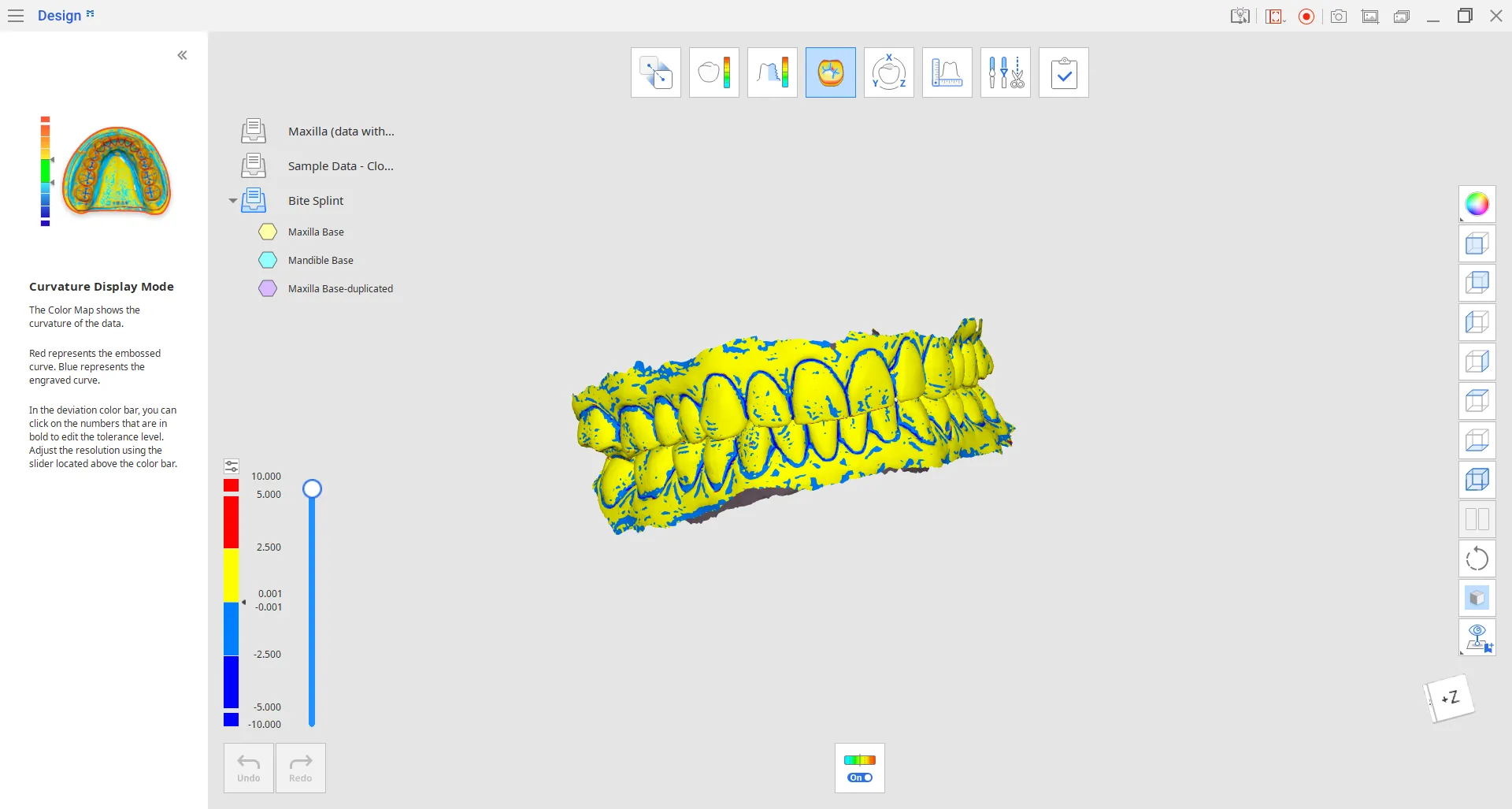Toggle Maxilla Base-duplicated purple visibility icon
This screenshot has height=809, width=1512.
pos(268,288)
